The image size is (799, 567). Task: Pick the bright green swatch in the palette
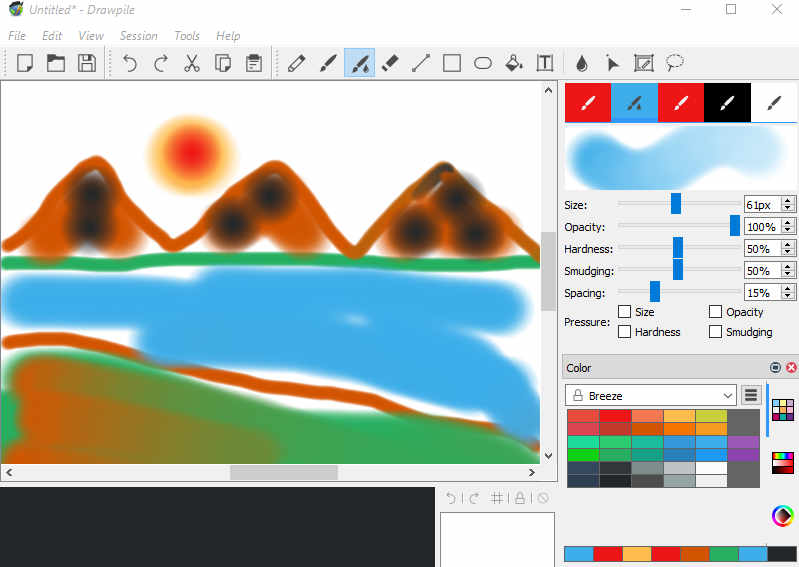(583, 454)
